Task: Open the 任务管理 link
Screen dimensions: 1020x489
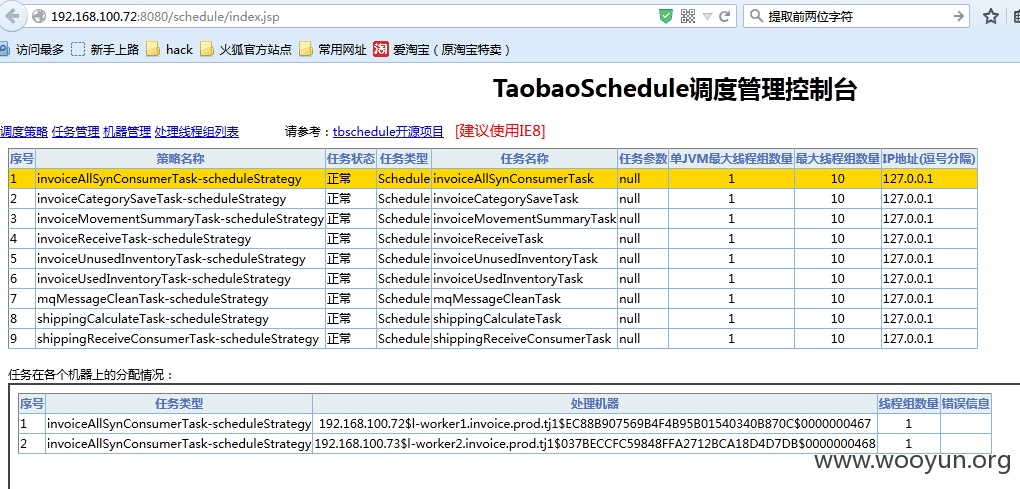Action: [75, 132]
